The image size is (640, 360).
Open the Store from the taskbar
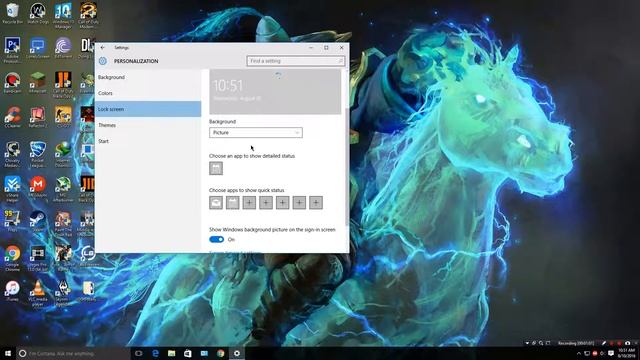pos(188,353)
